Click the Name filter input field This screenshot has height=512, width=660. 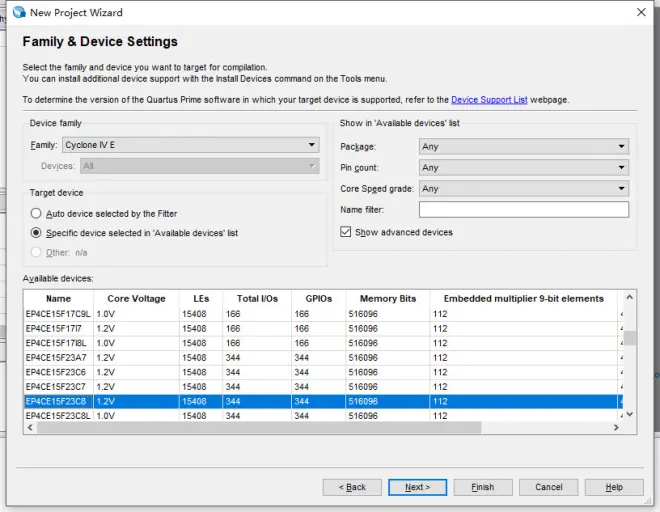(524, 210)
